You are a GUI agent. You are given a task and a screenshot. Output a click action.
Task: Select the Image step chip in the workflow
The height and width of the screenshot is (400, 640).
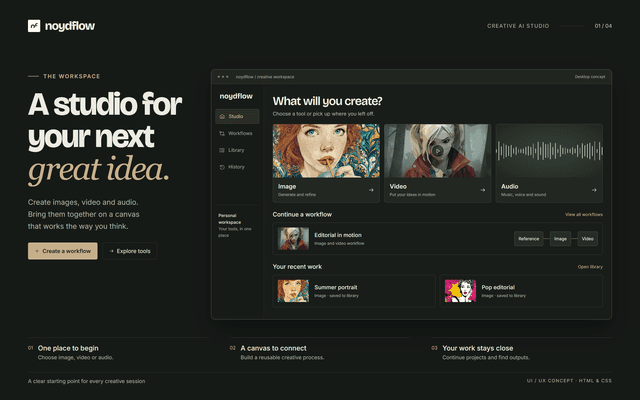(560, 239)
